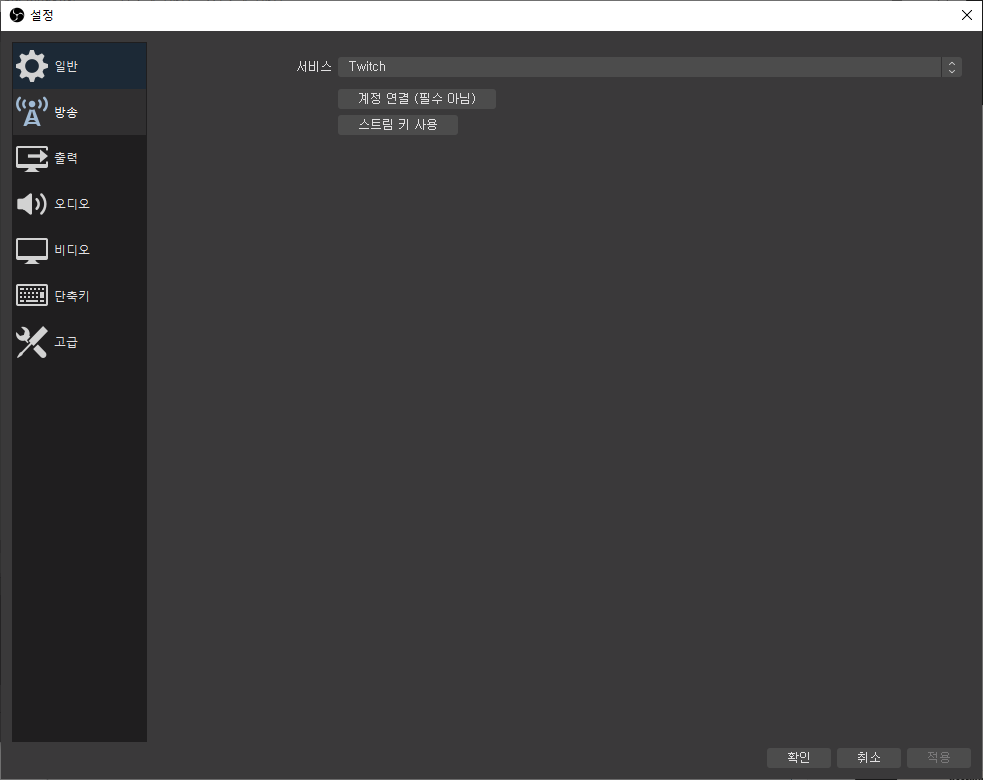Image resolution: width=983 pixels, height=780 pixels.
Task: Cancel changes with the 취소 button
Action: click(x=869, y=757)
